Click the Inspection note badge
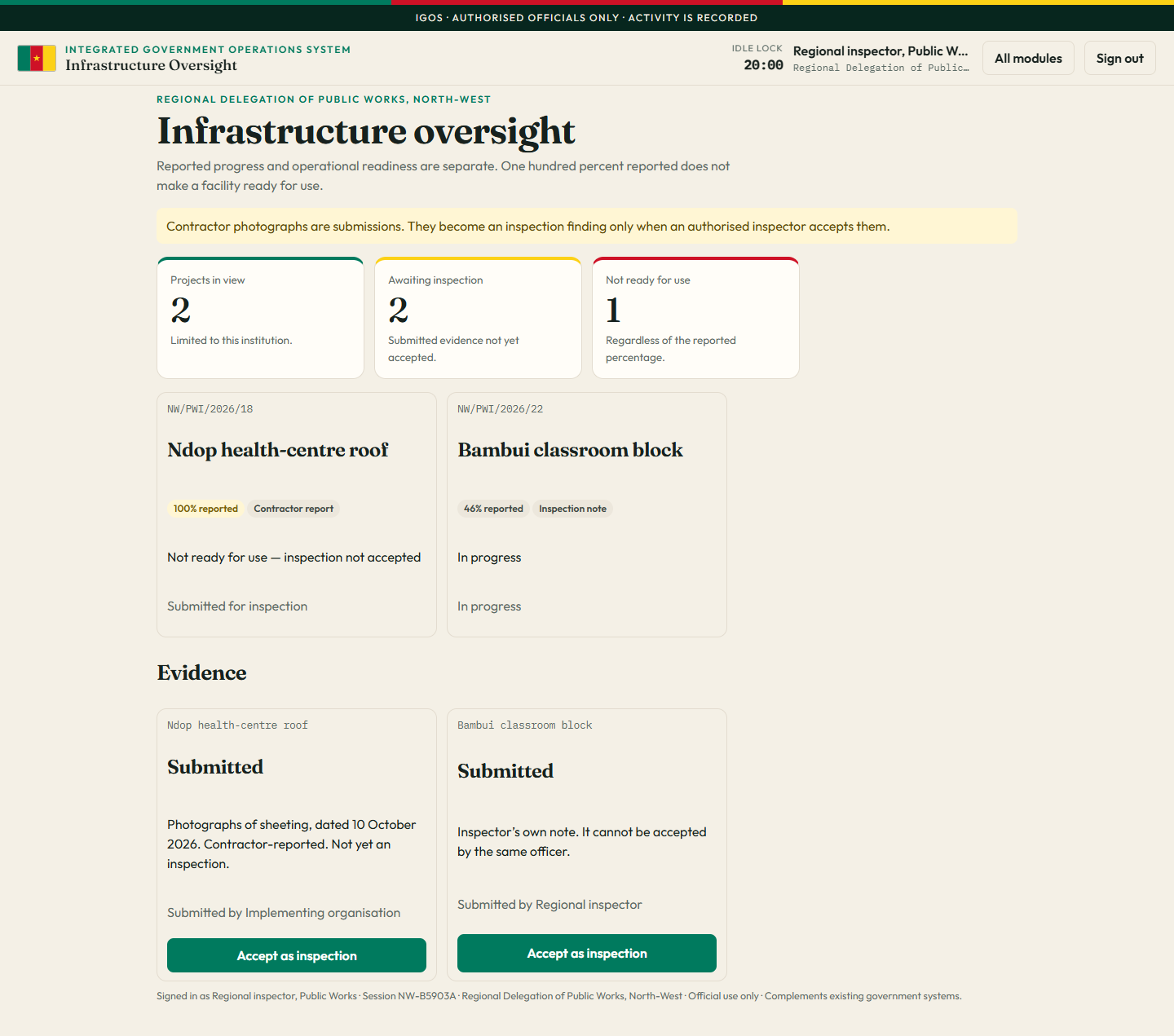Viewport: 1174px width, 1036px height. click(572, 509)
